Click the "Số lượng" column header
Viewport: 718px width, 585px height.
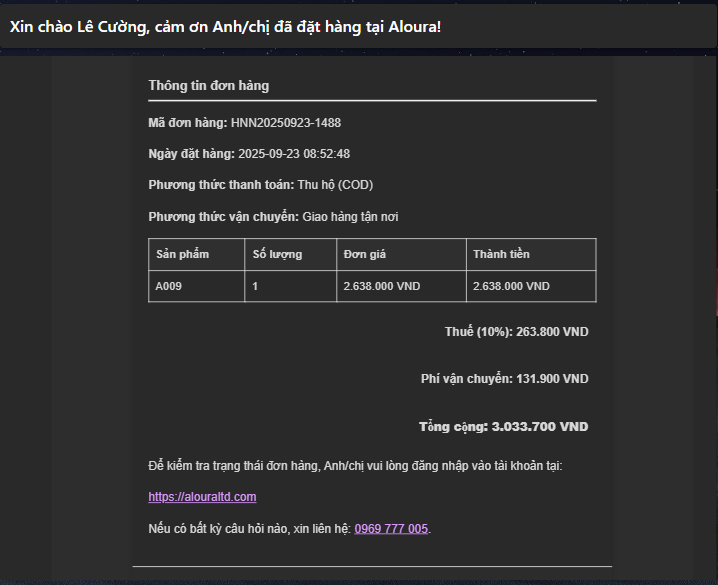tap(277, 254)
